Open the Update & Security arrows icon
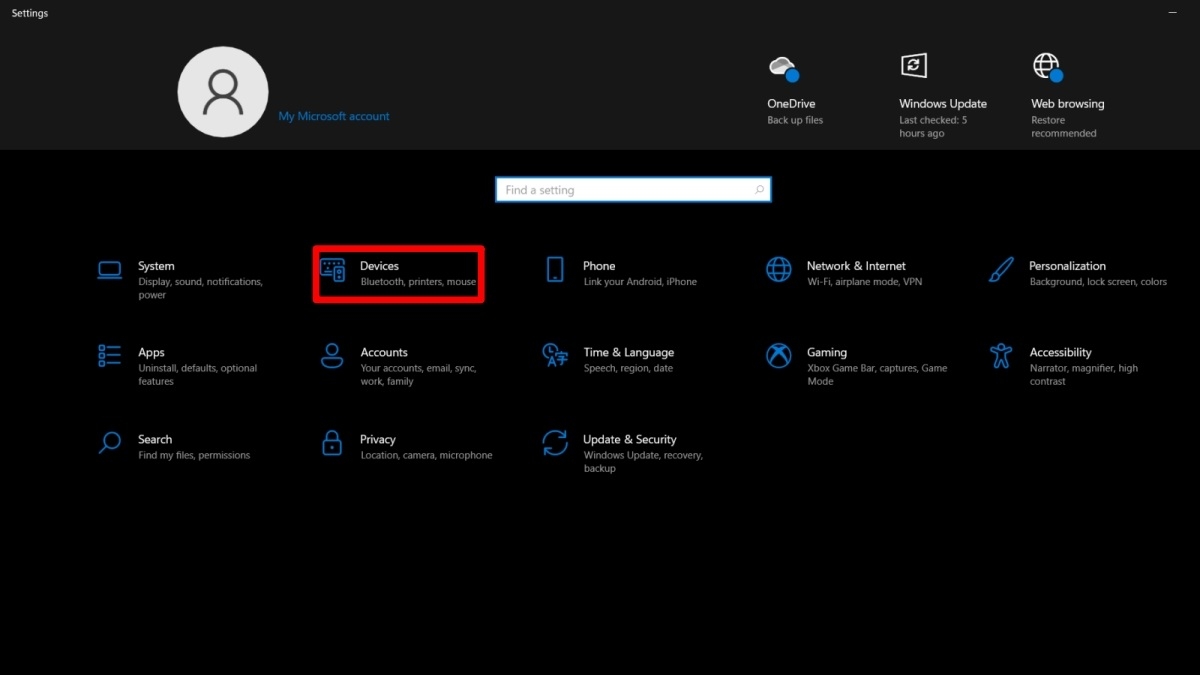The width and height of the screenshot is (1200, 675). [x=555, y=442]
